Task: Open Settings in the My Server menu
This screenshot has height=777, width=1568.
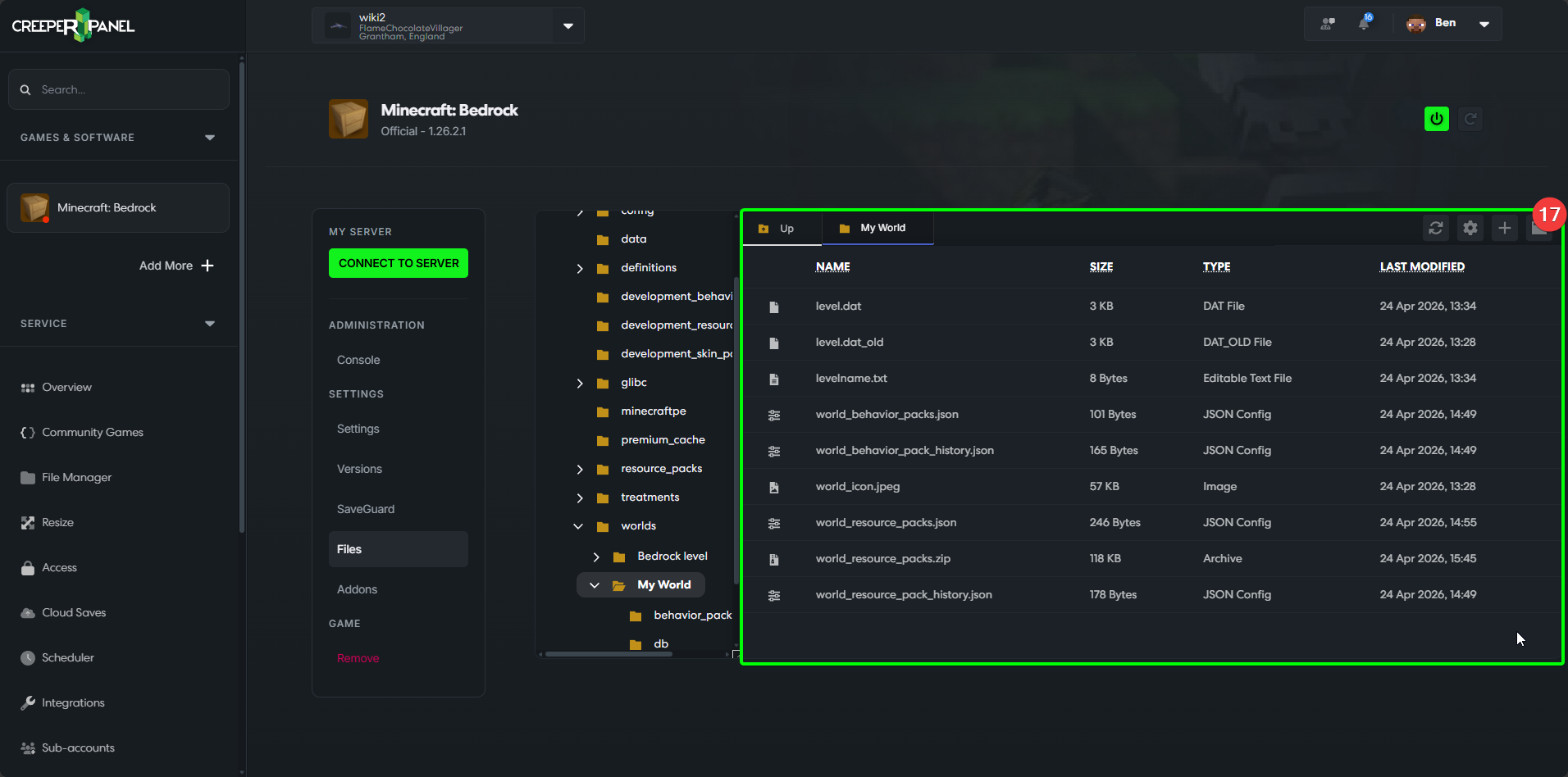Action: pyautogui.click(x=358, y=429)
